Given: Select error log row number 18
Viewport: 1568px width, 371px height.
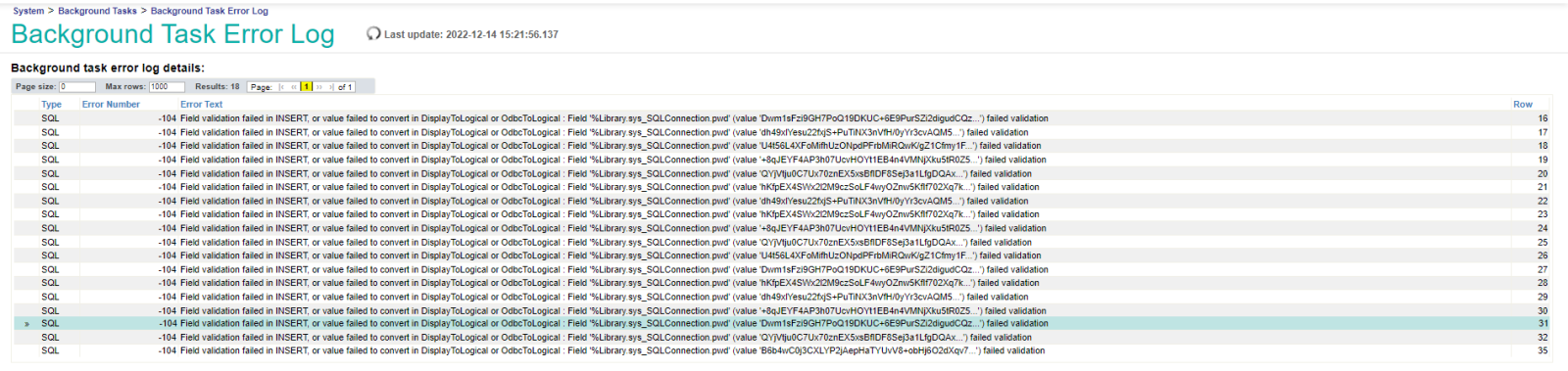Looking at the screenshot, I should [782, 146].
